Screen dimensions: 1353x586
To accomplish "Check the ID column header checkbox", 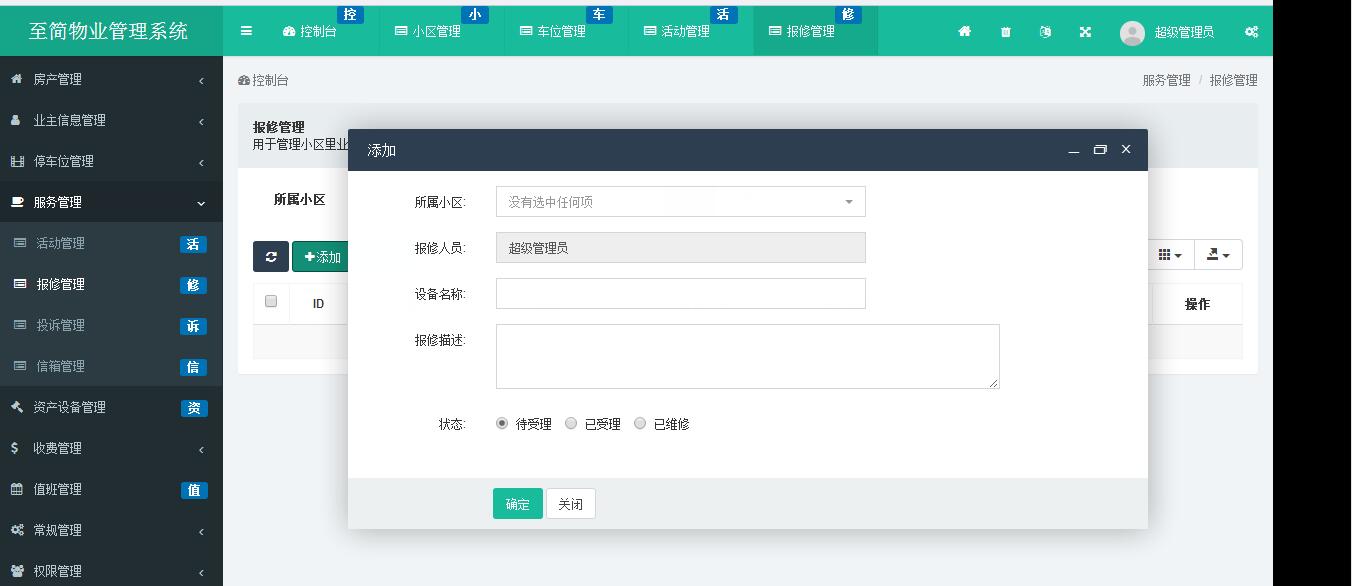I will point(270,303).
